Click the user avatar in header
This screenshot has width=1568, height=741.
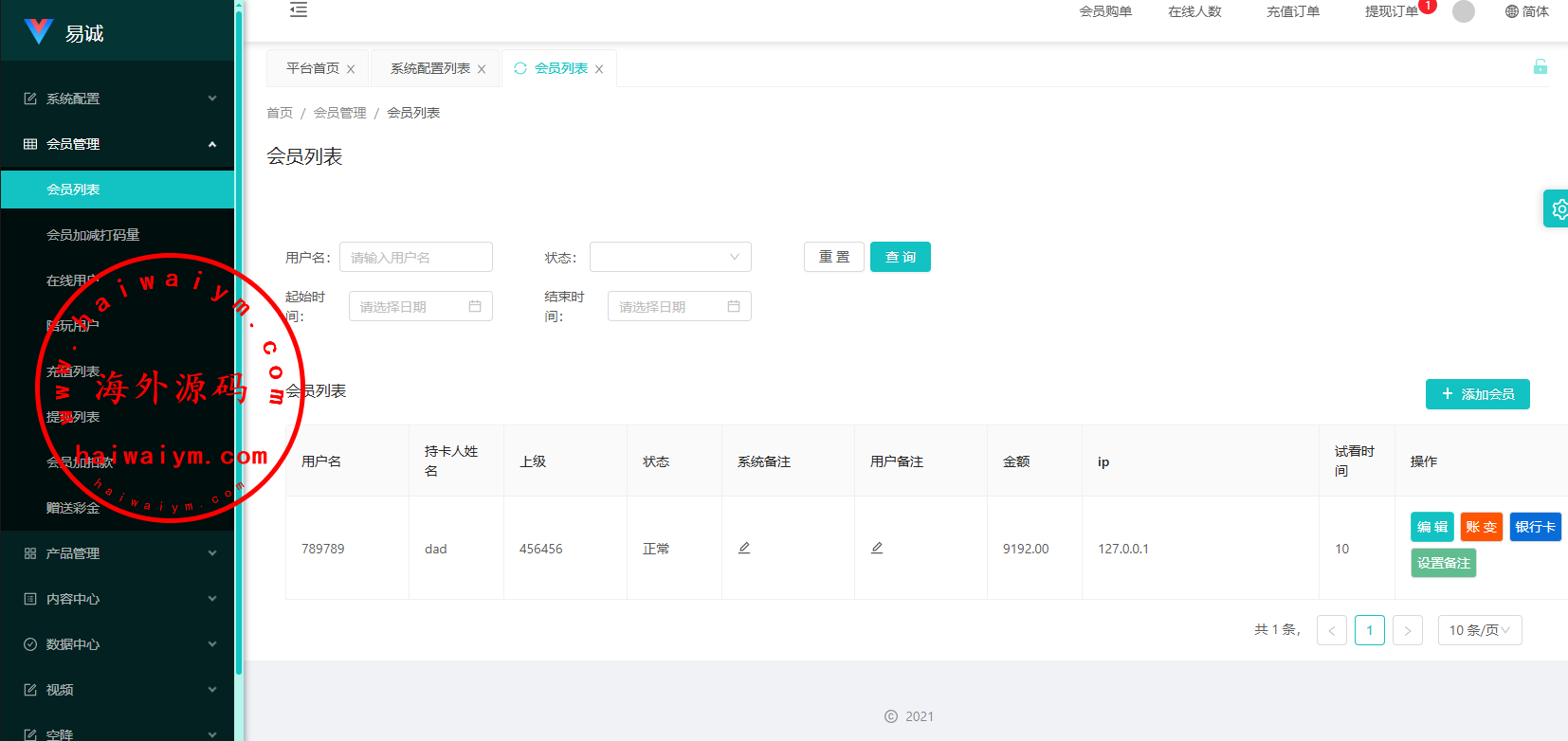click(1463, 11)
